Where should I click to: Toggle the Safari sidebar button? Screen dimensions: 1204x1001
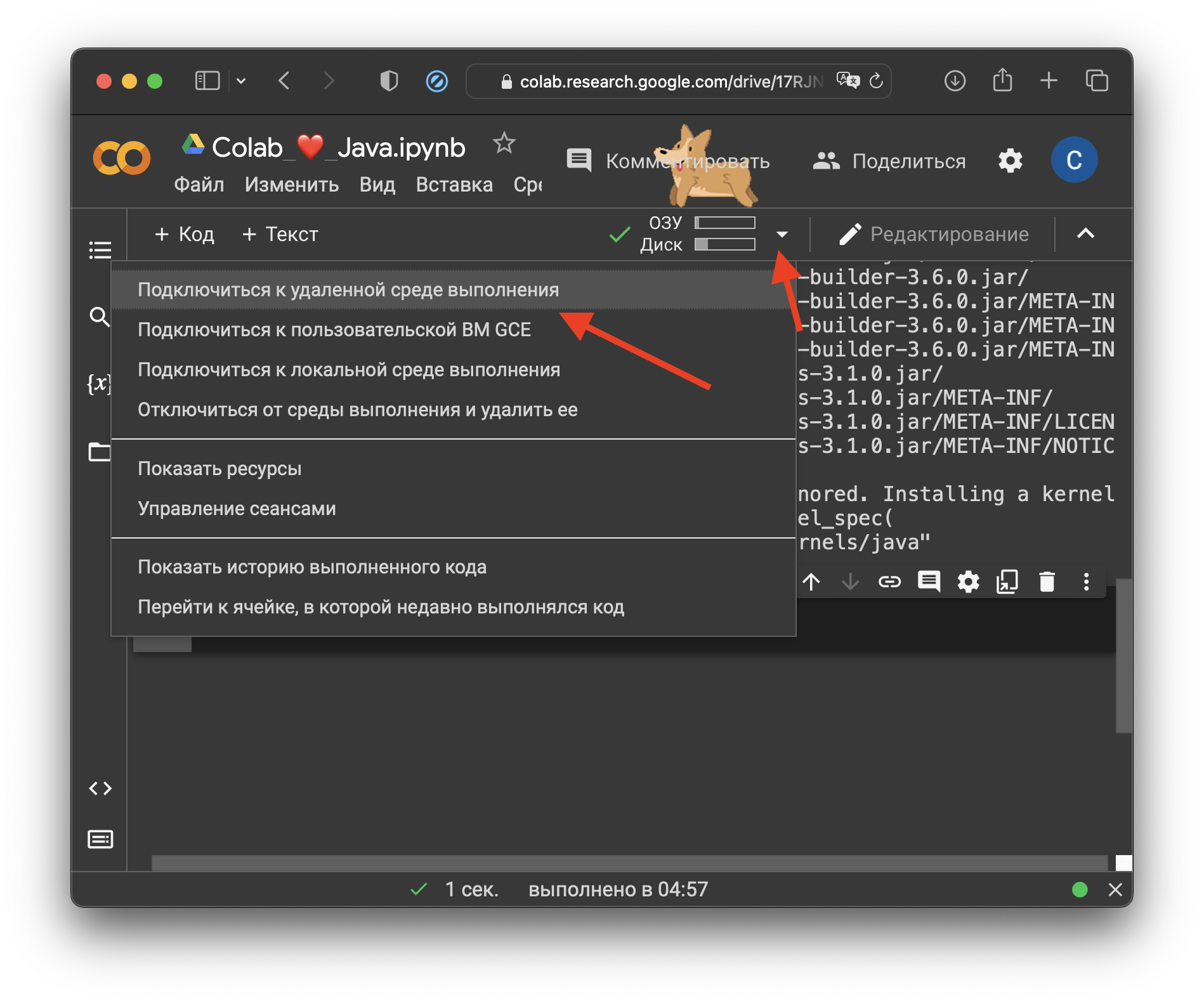point(207,81)
